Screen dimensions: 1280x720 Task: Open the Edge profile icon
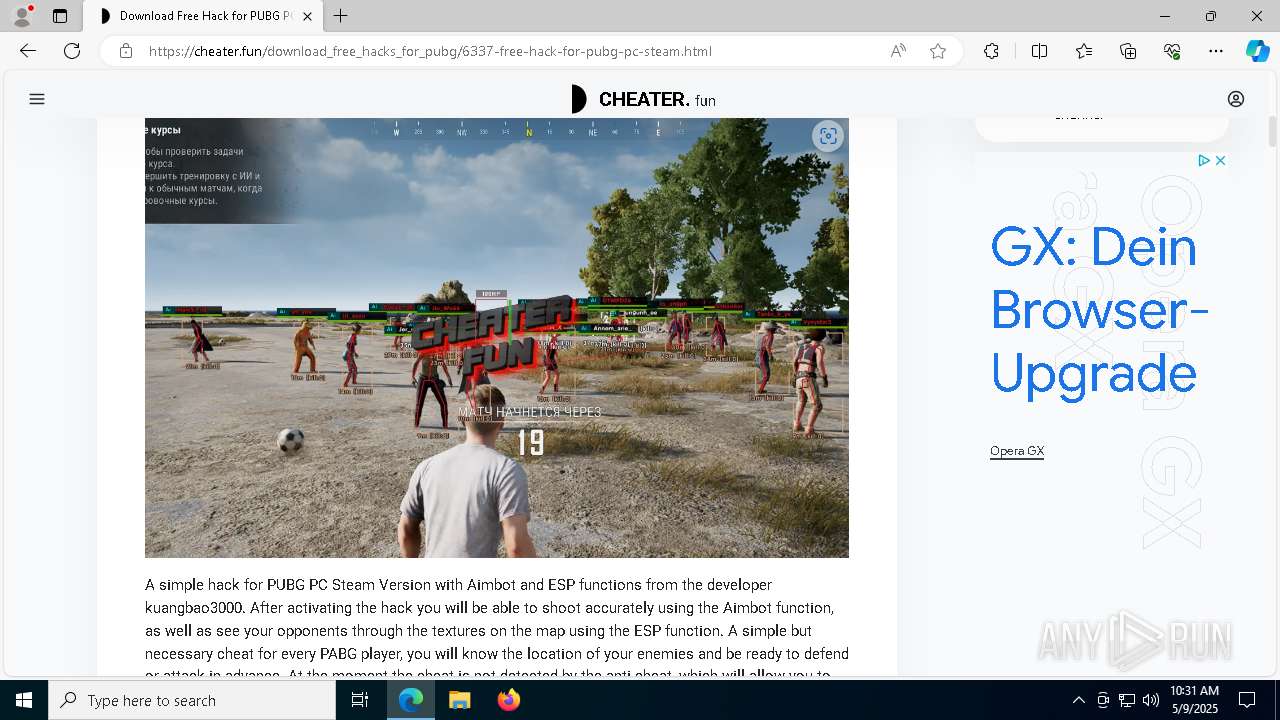(21, 16)
